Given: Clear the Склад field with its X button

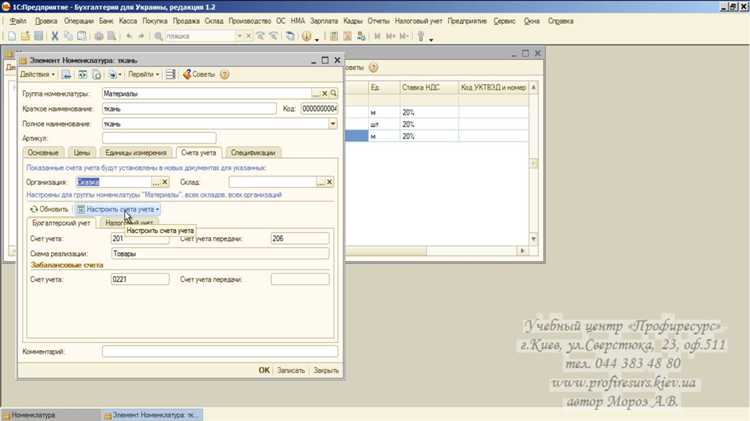Looking at the screenshot, I should pos(330,182).
